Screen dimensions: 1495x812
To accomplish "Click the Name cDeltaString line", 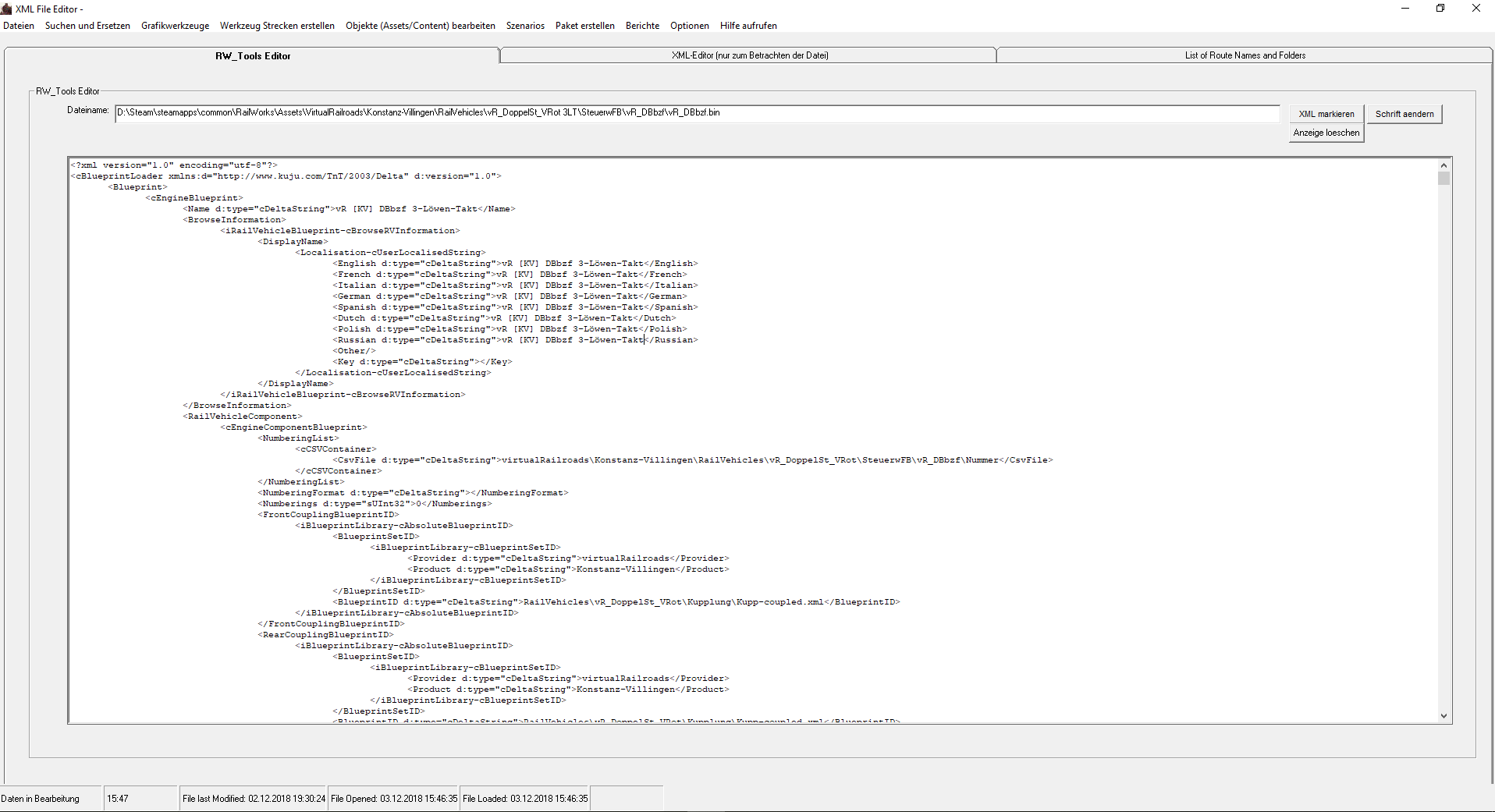I will coord(350,209).
